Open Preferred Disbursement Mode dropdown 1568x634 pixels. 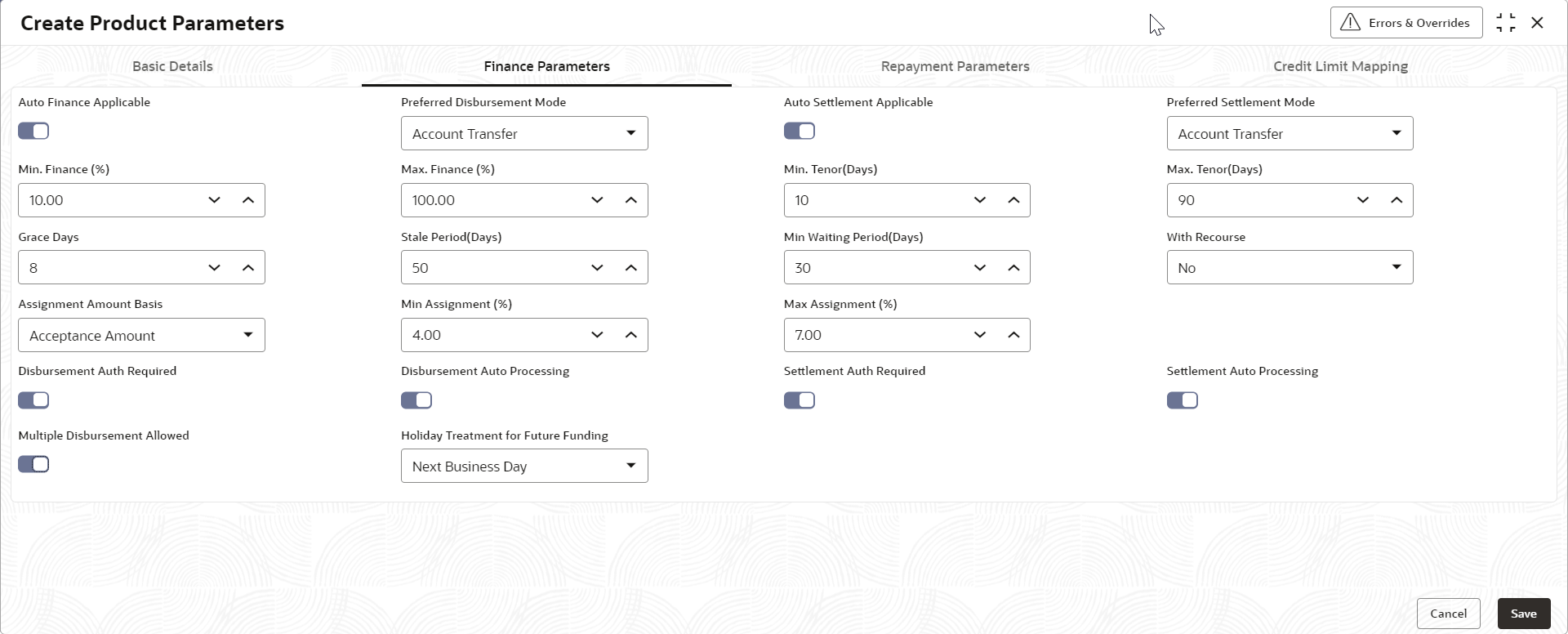coord(524,134)
